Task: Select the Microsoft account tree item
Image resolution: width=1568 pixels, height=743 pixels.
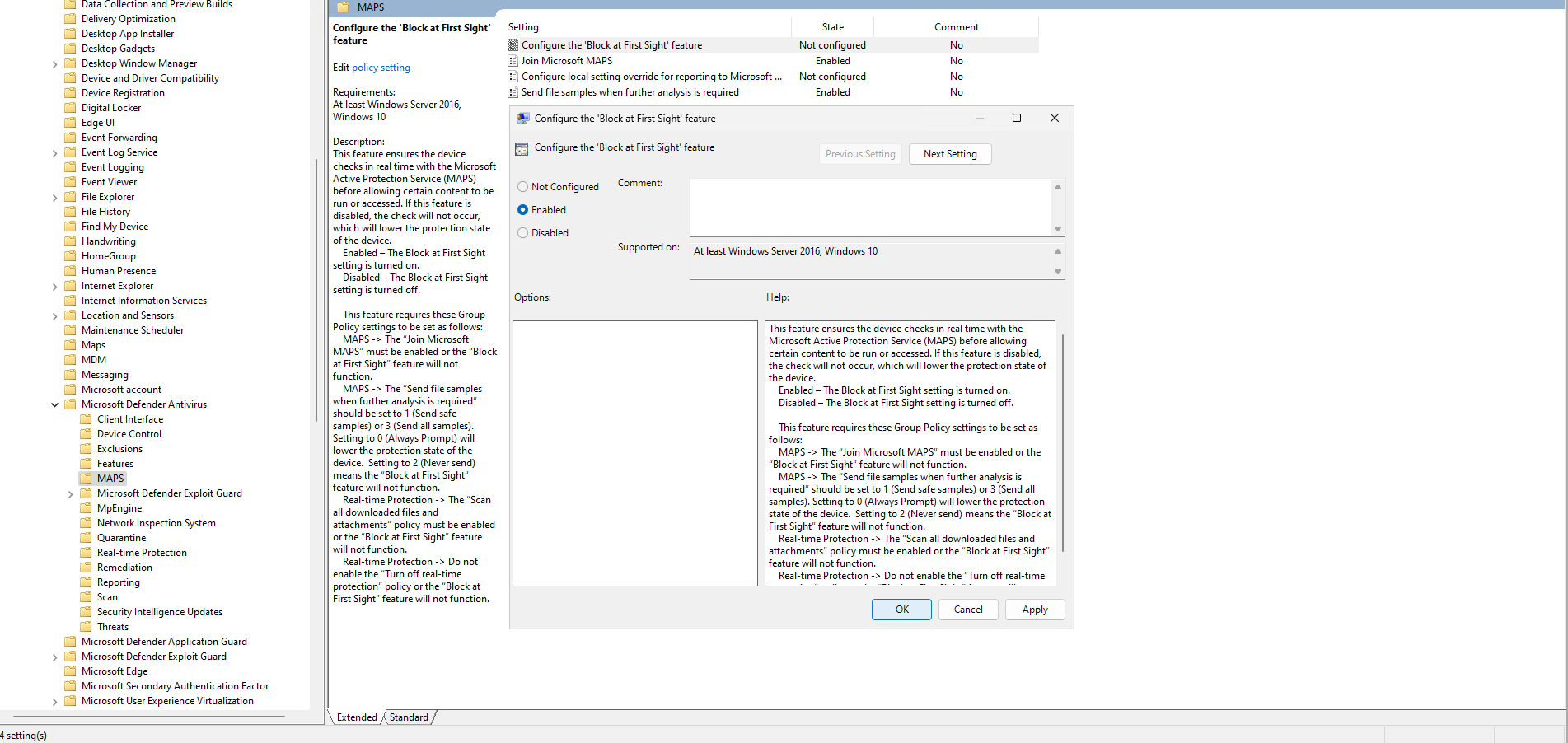Action: [121, 390]
